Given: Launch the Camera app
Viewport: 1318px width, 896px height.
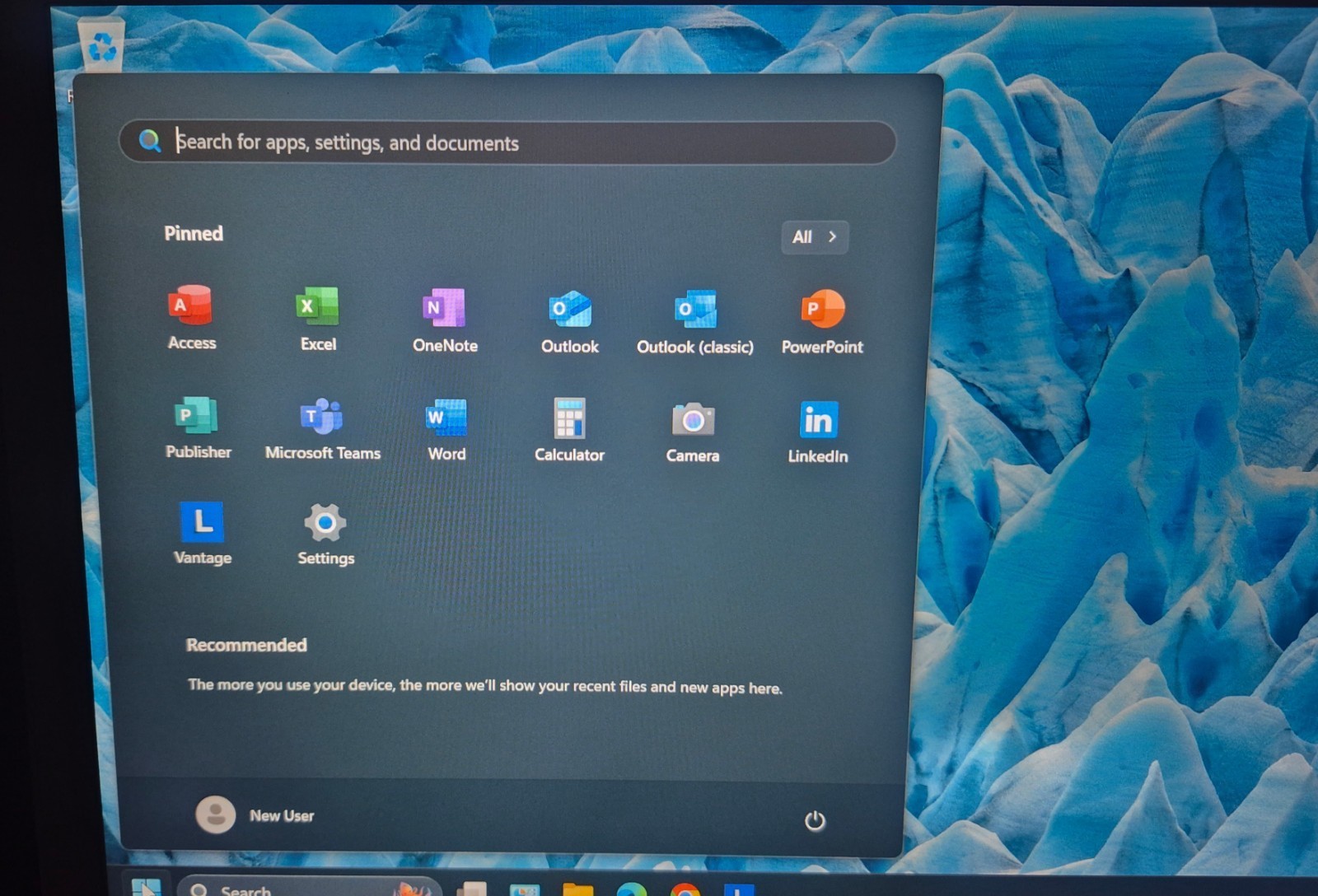Looking at the screenshot, I should 693,431.
